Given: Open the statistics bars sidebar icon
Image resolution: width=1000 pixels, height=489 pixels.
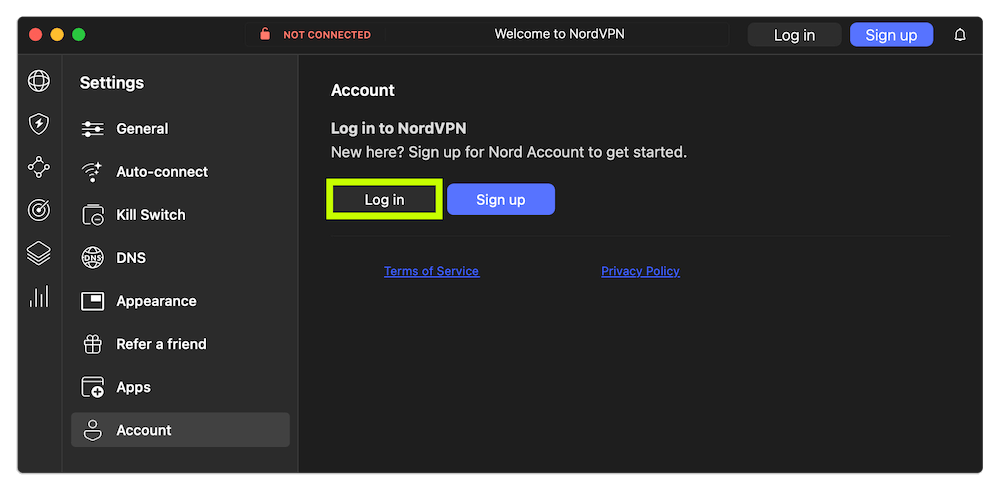Looking at the screenshot, I should click(39, 296).
